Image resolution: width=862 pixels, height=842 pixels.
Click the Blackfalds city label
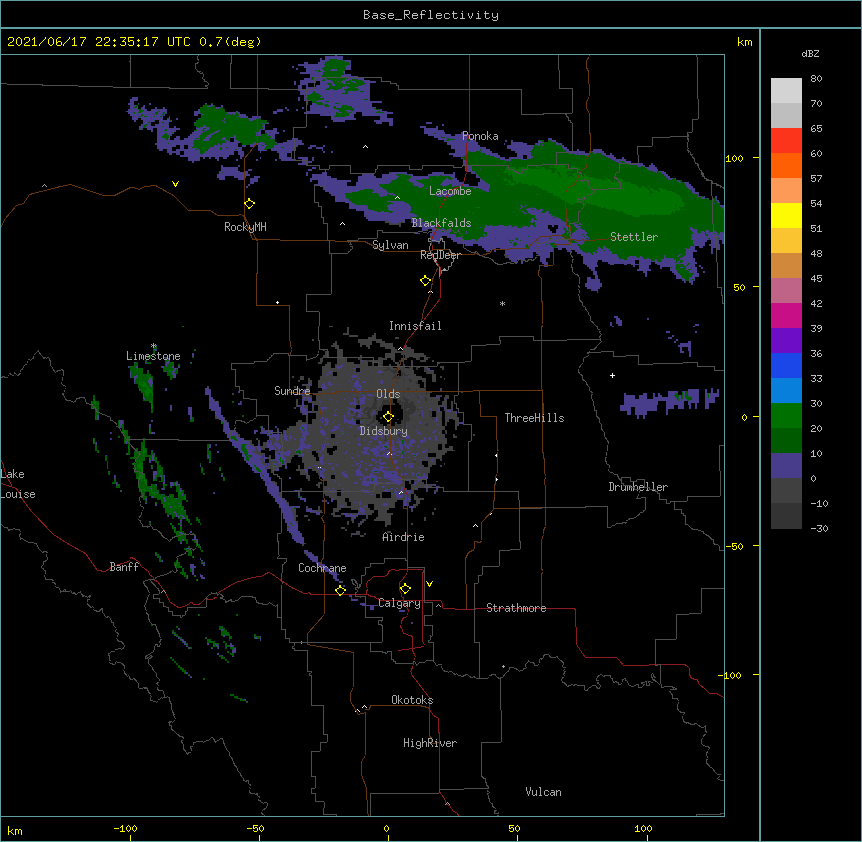441,223
